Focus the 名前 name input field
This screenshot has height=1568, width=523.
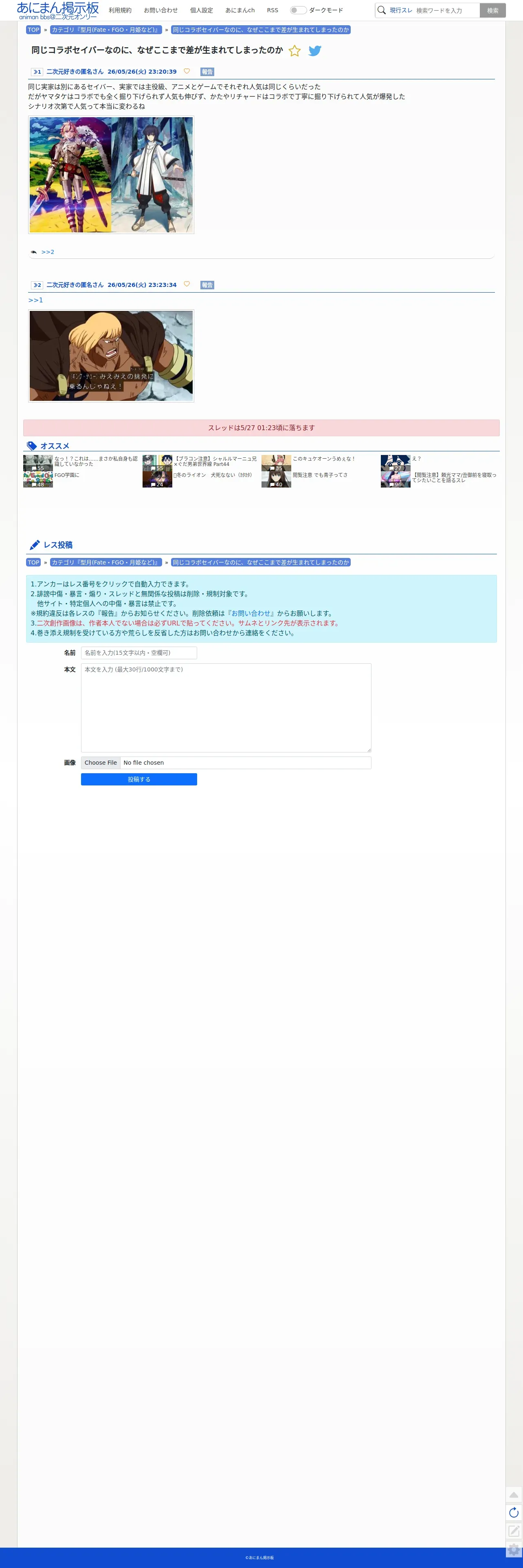click(139, 652)
